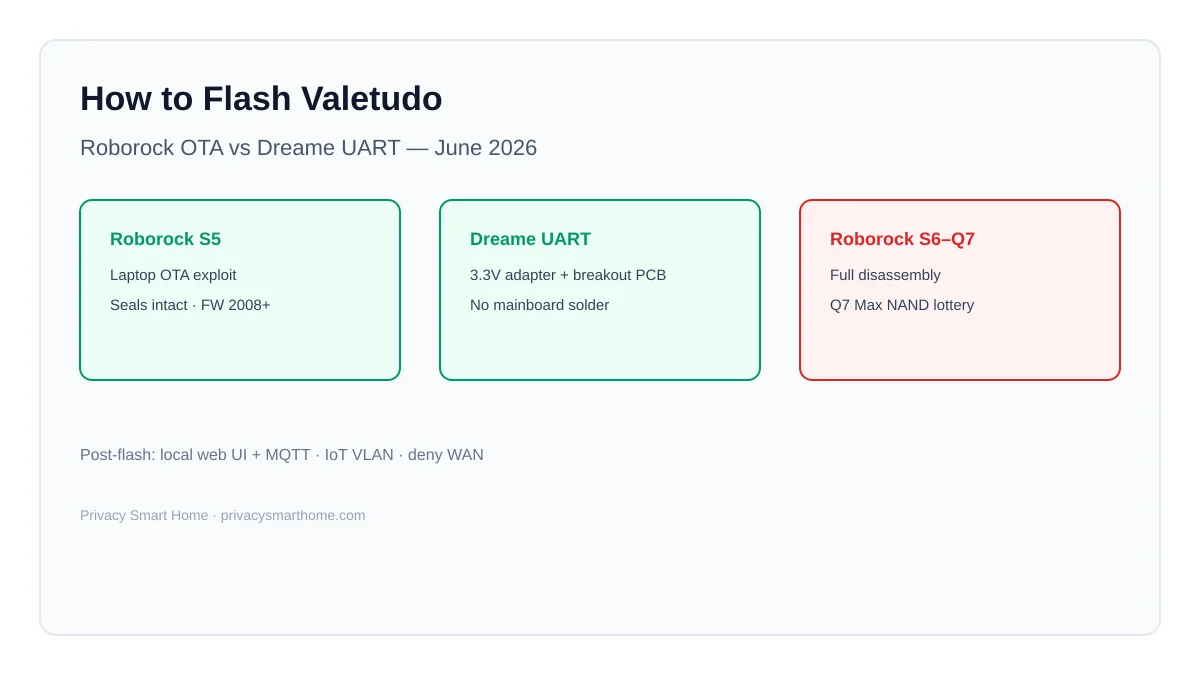Screen dimensions: 1200x675
Task: Select '3.3V adapter + breakout PCB' line
Action: 568,275
